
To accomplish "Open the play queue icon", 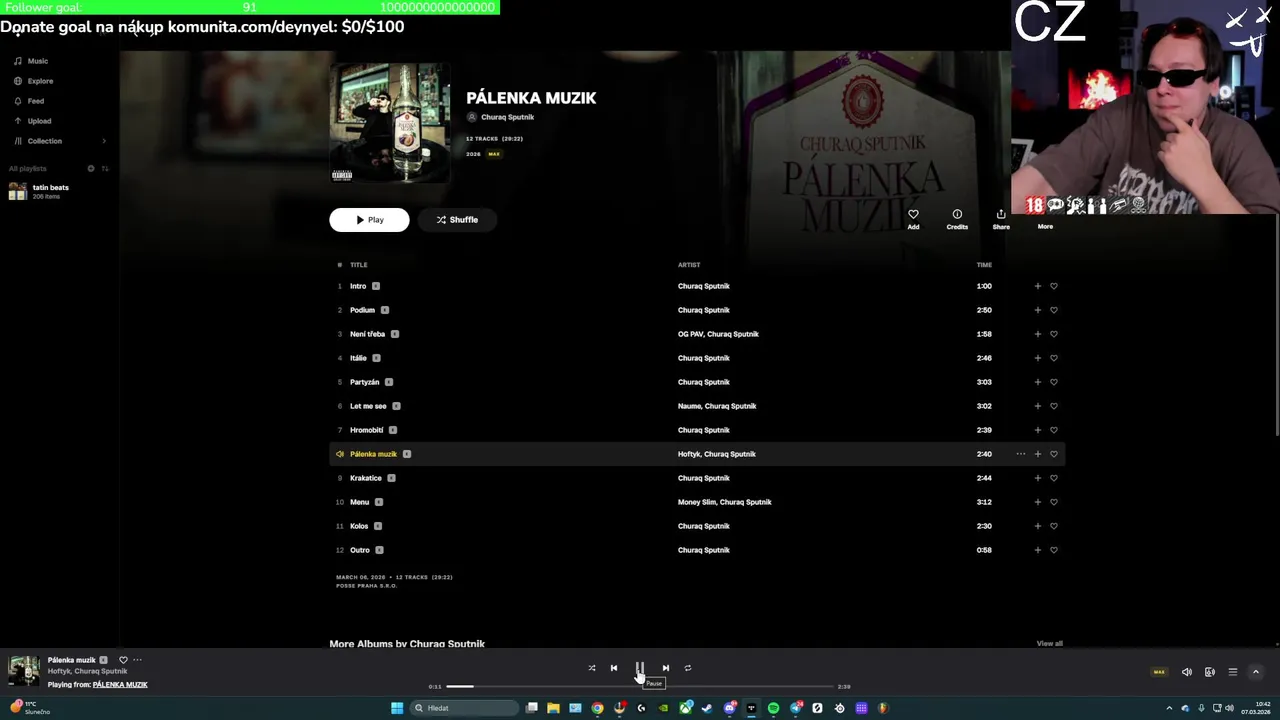I will [x=1233, y=672].
